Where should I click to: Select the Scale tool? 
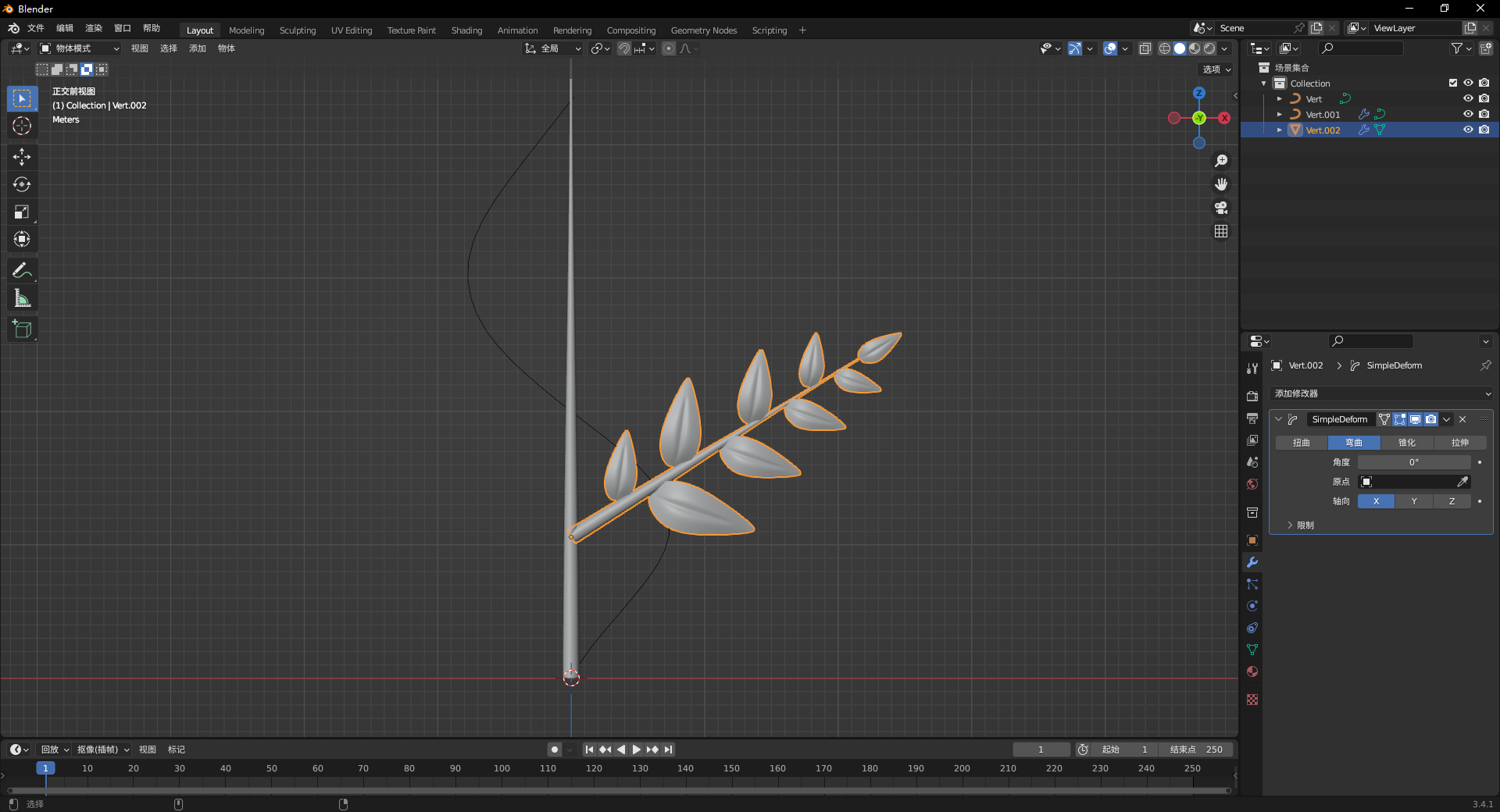(22, 212)
